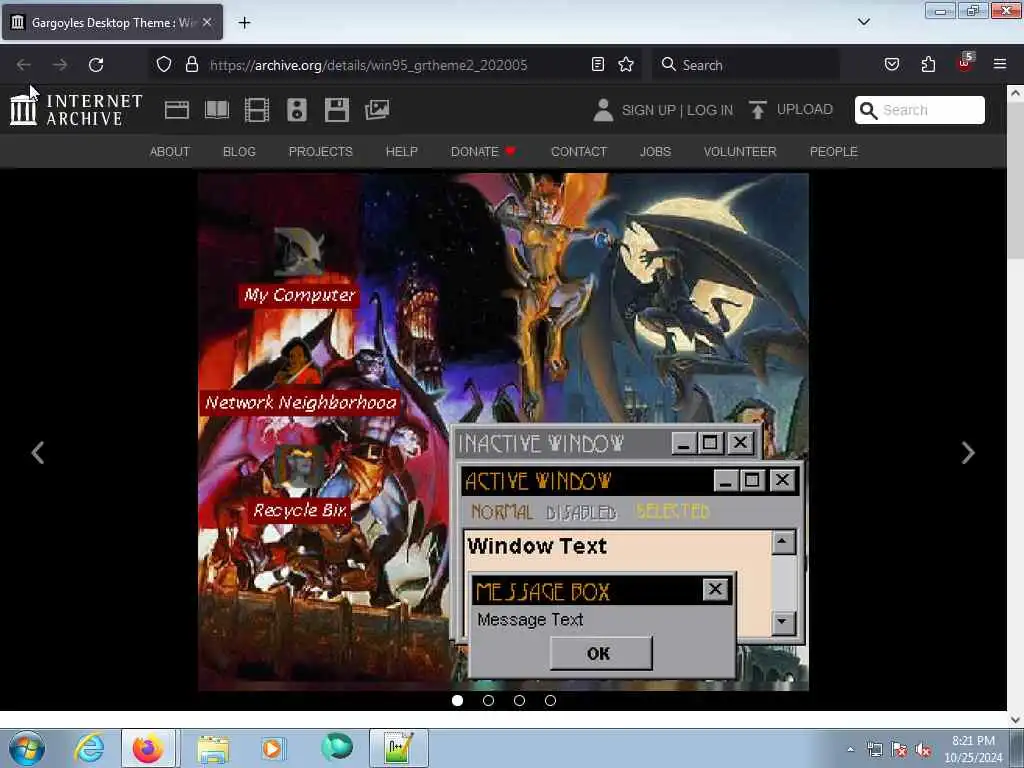Expand the list all tabs dropdown chevron
1024x768 pixels.
tap(864, 22)
